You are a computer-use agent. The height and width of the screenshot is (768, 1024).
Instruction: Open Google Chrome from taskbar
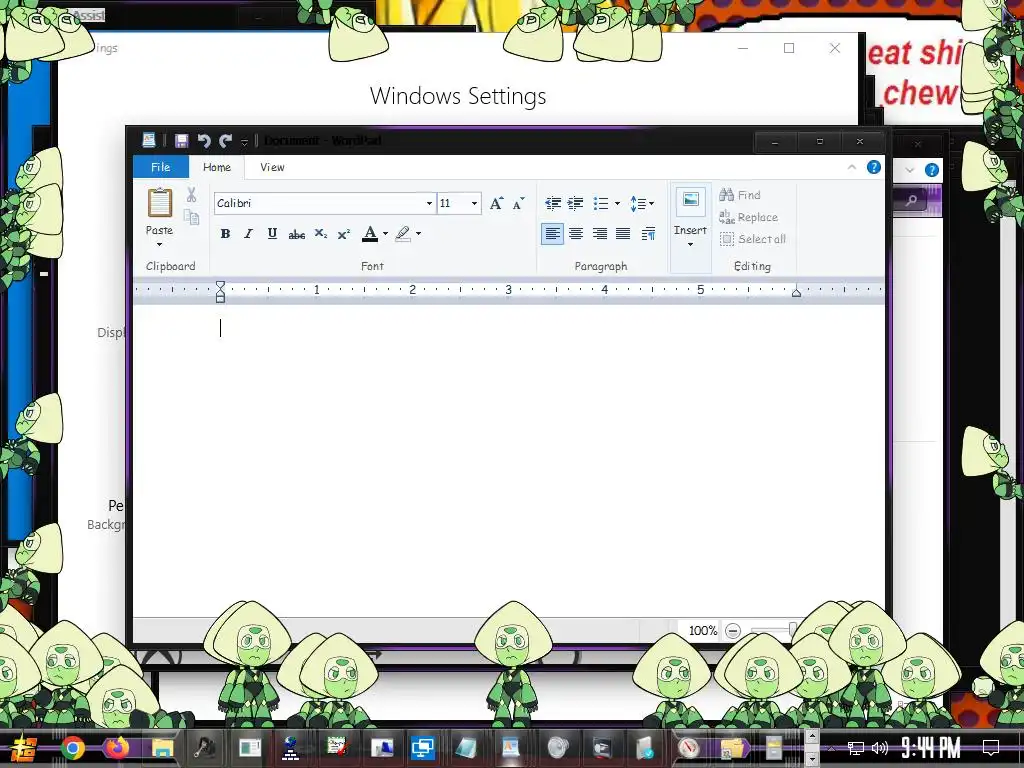pos(73,747)
